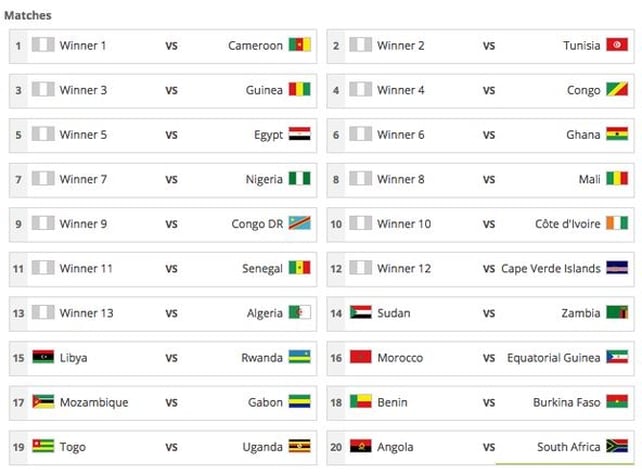Click the South Africa flag icon
Viewport: 642px width, 474px height.
click(617, 446)
